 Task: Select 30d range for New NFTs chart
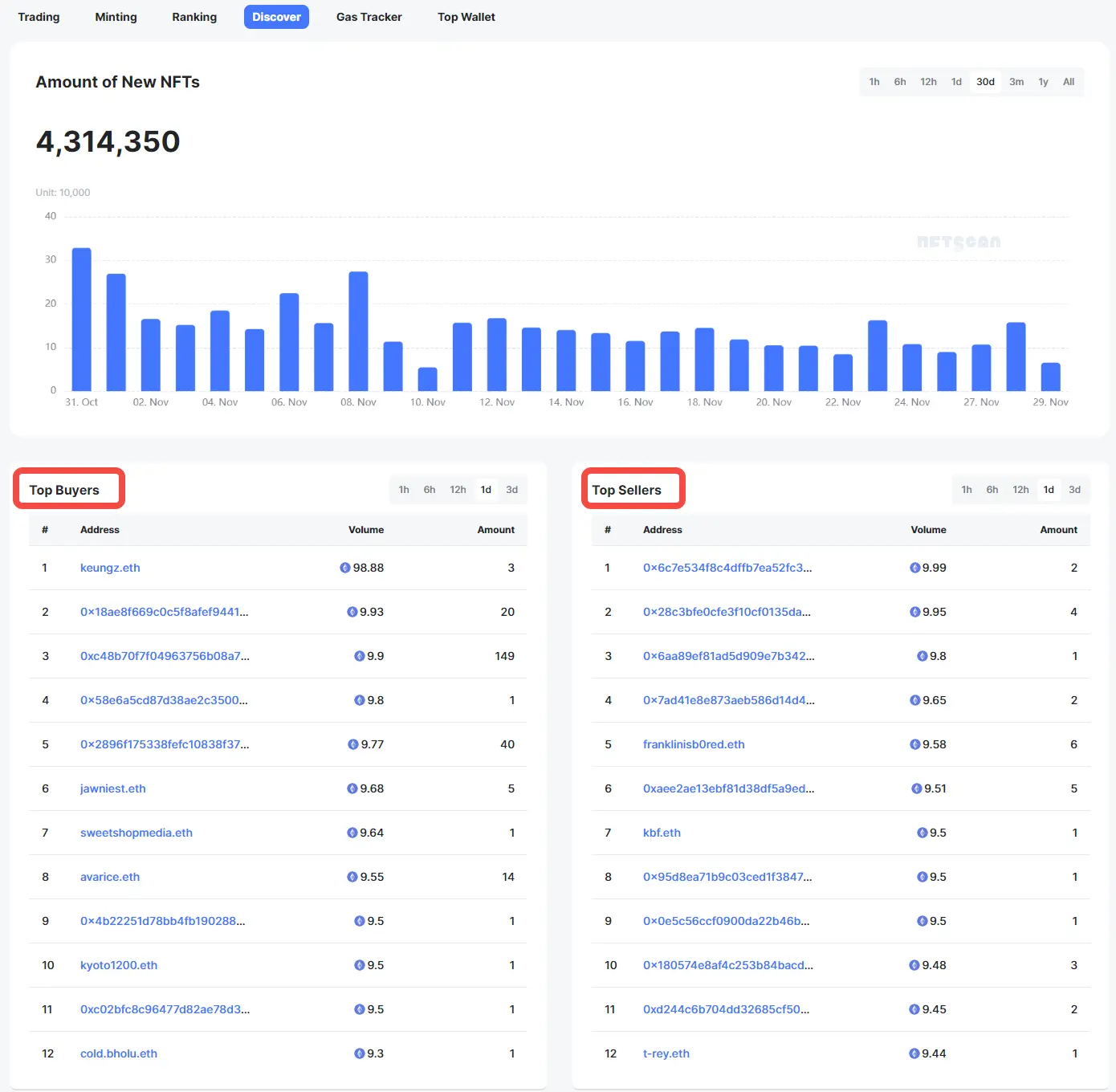985,82
